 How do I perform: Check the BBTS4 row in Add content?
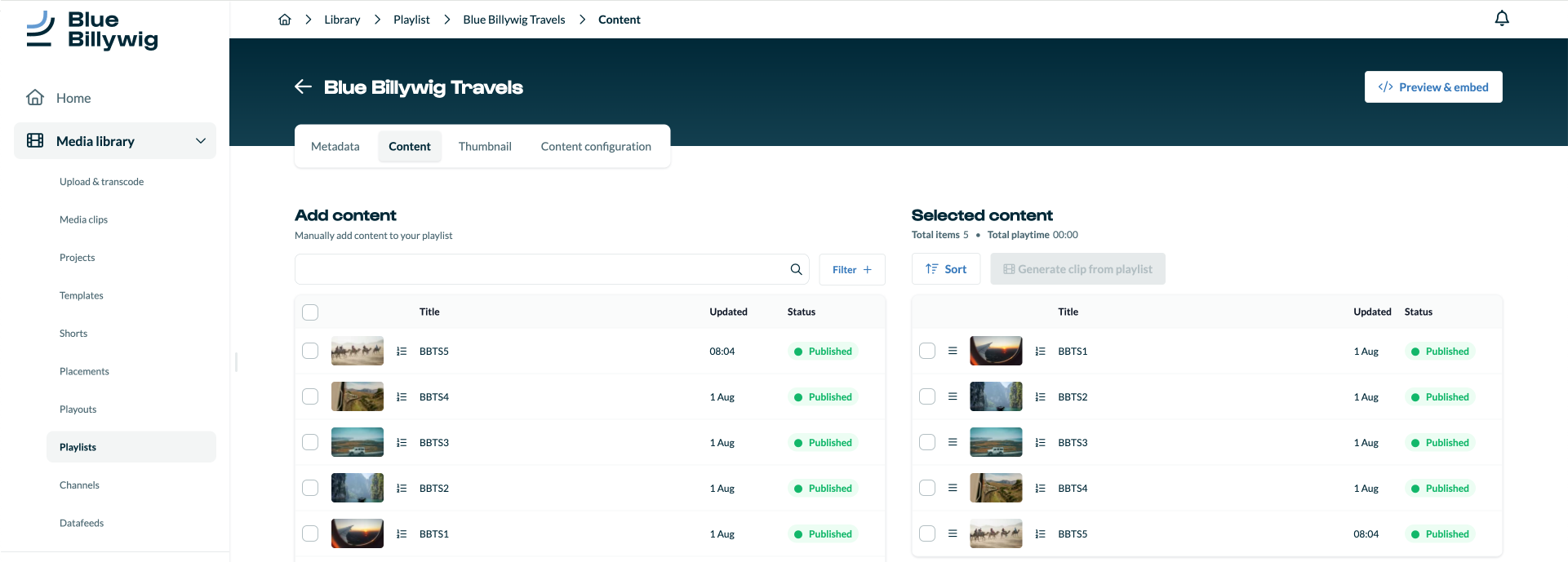(310, 396)
